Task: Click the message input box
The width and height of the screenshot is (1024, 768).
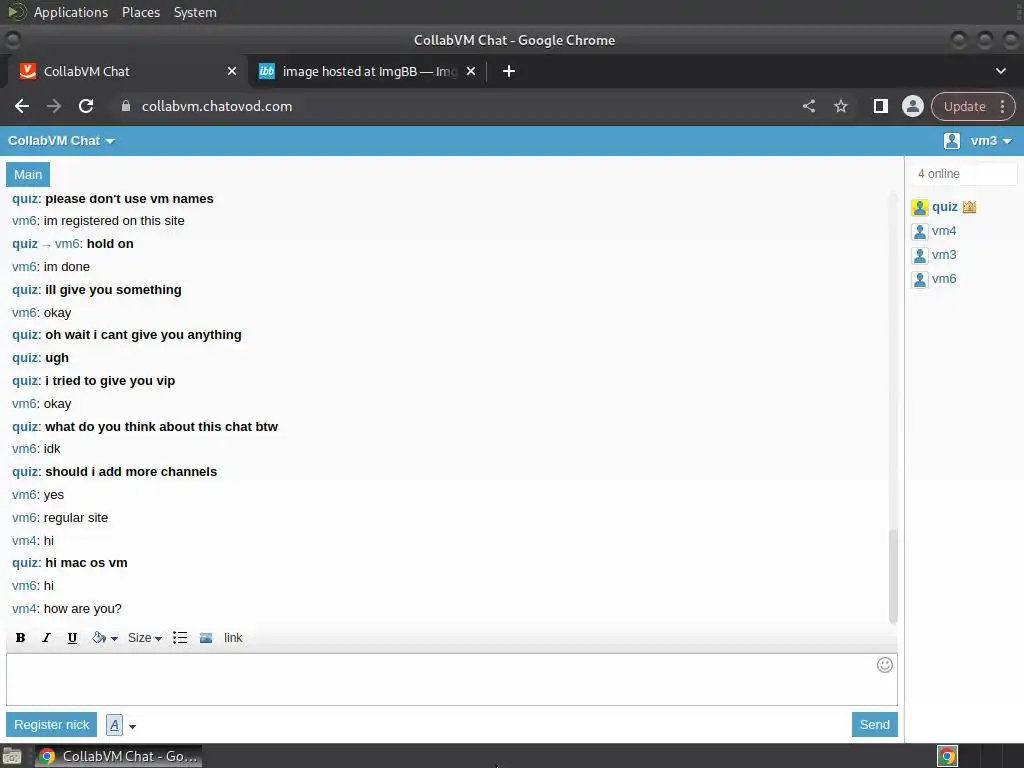Action: pos(452,679)
